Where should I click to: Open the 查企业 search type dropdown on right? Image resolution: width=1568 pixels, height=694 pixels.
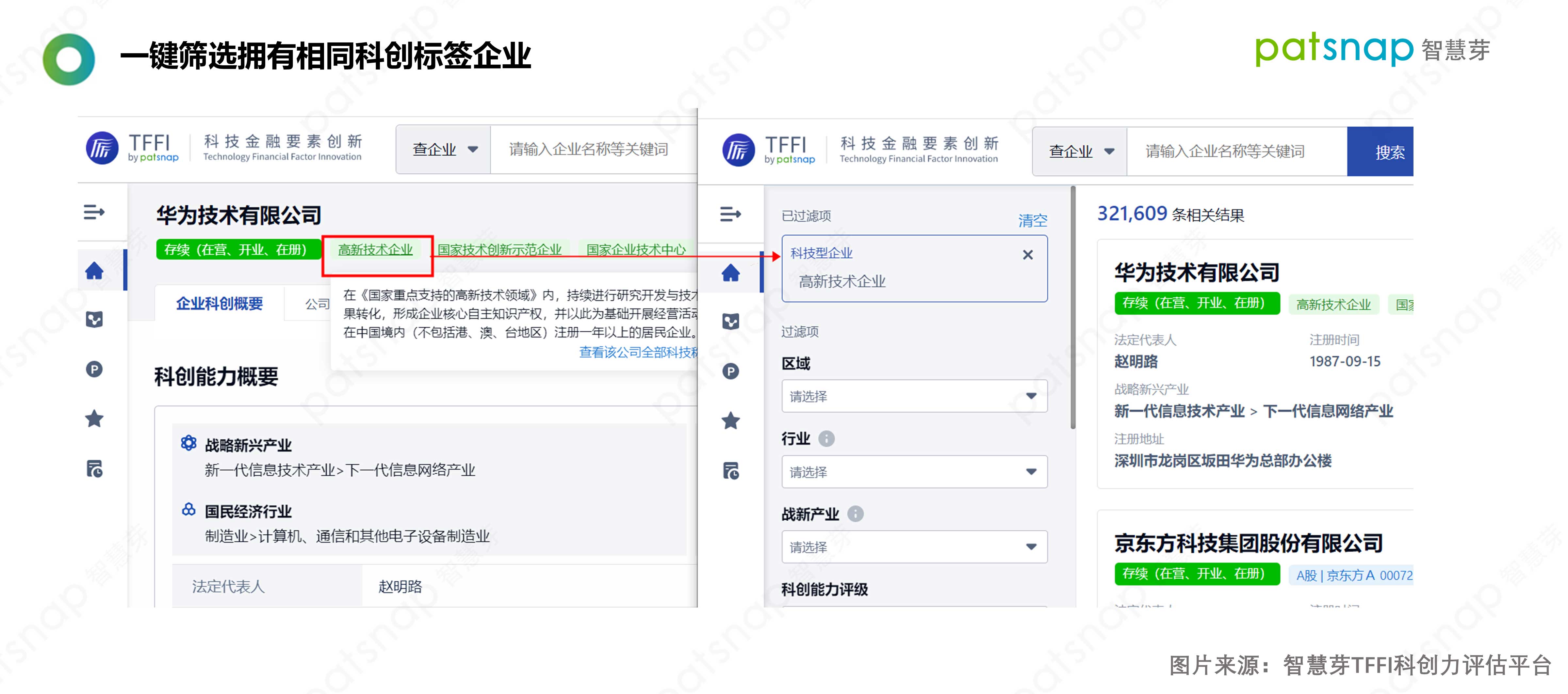[x=1080, y=151]
